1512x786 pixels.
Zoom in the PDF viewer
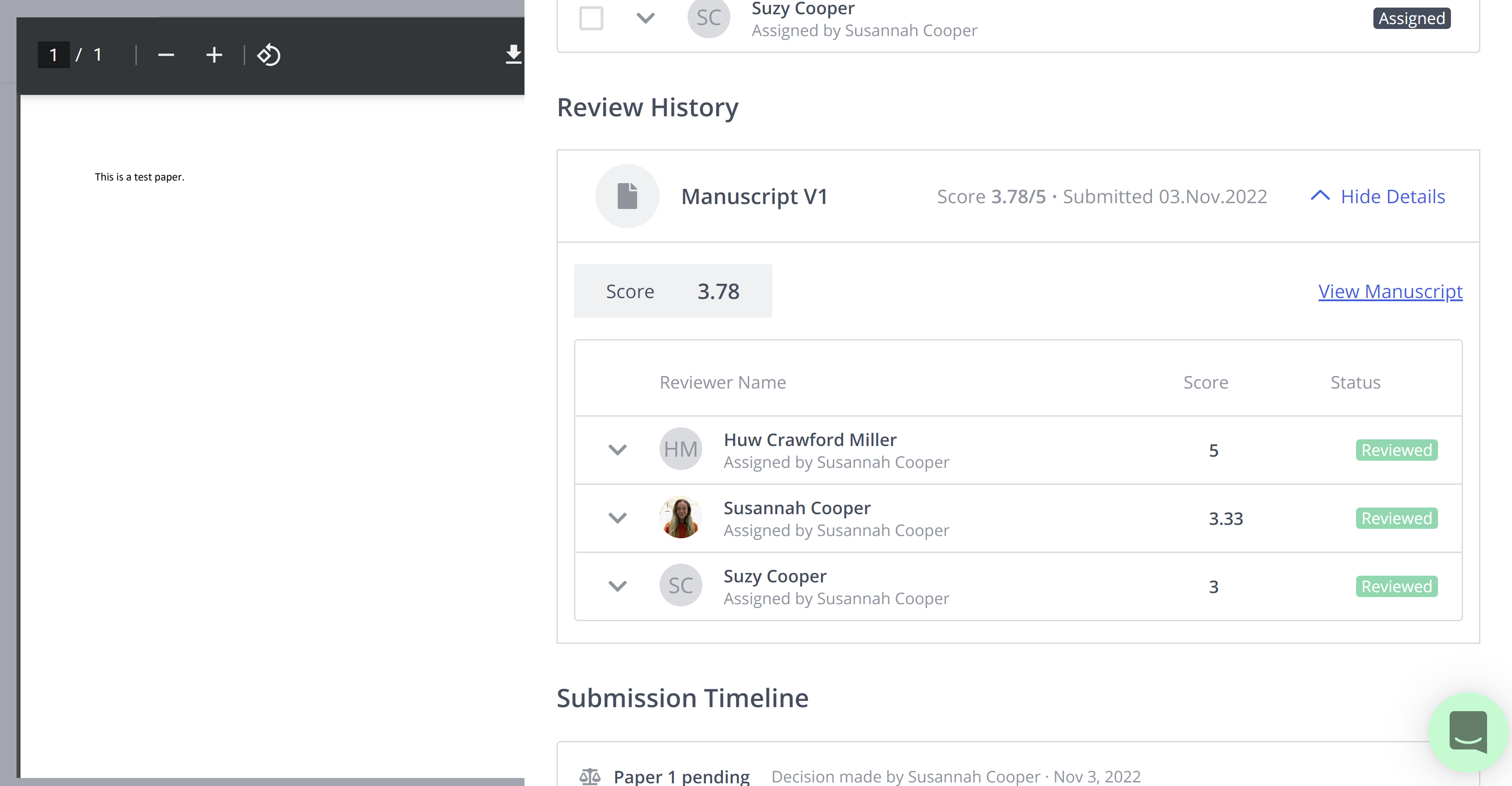[214, 55]
